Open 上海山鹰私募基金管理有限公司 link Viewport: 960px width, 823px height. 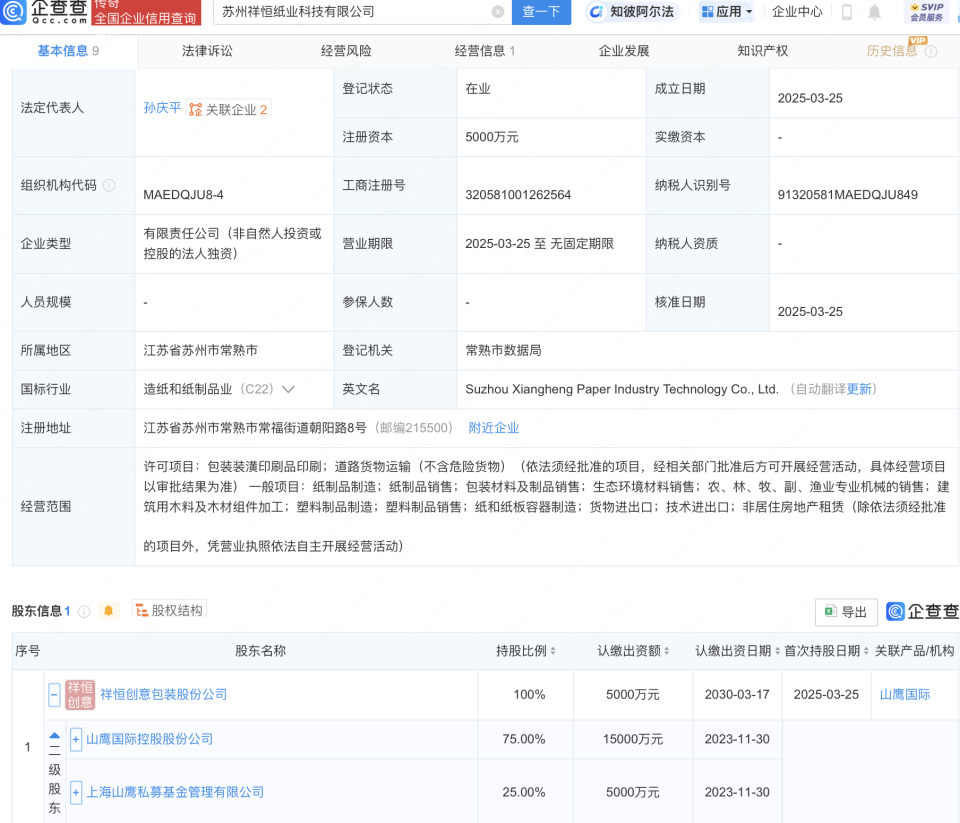pos(175,792)
